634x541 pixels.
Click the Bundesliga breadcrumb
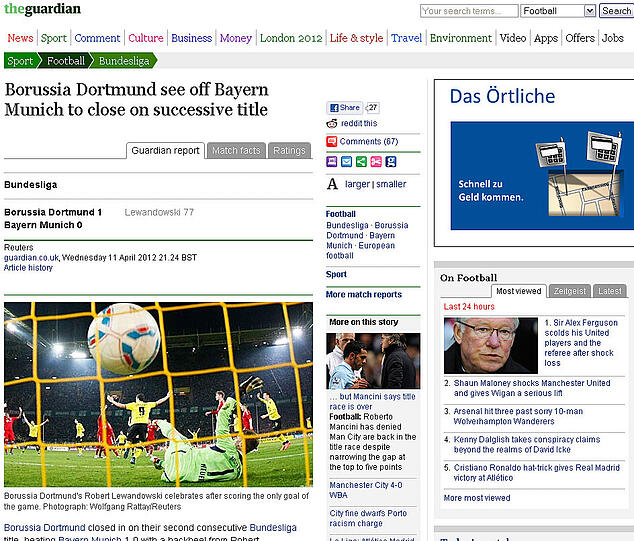(x=124, y=61)
